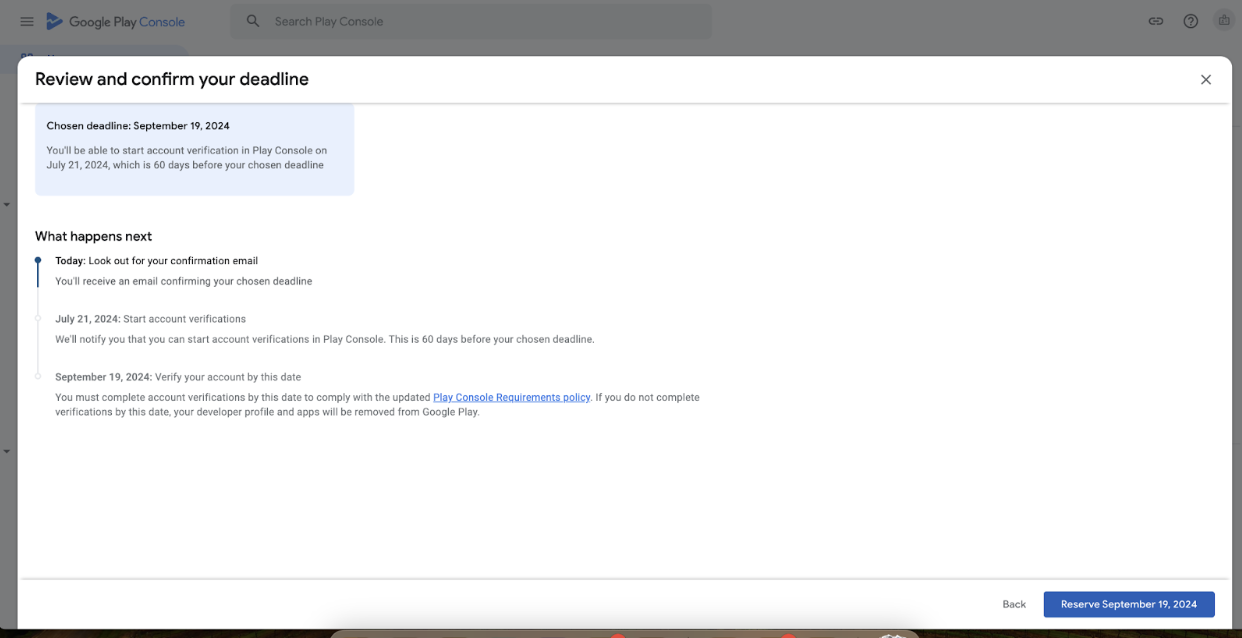Open the help question mark icon

click(1190, 21)
